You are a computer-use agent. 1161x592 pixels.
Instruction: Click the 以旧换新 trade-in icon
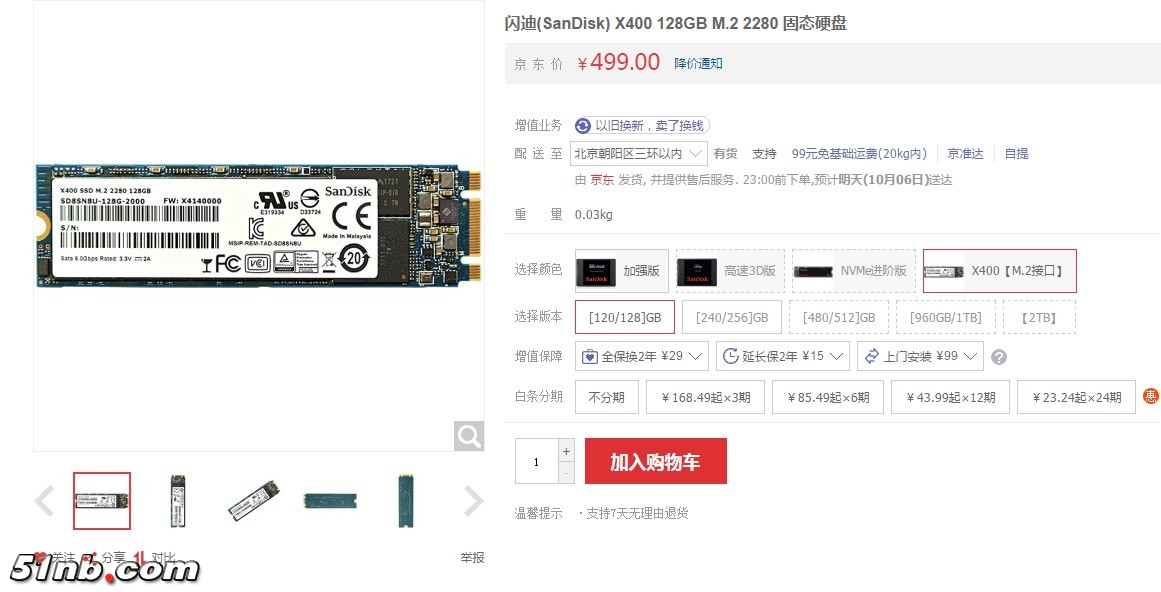click(x=583, y=126)
